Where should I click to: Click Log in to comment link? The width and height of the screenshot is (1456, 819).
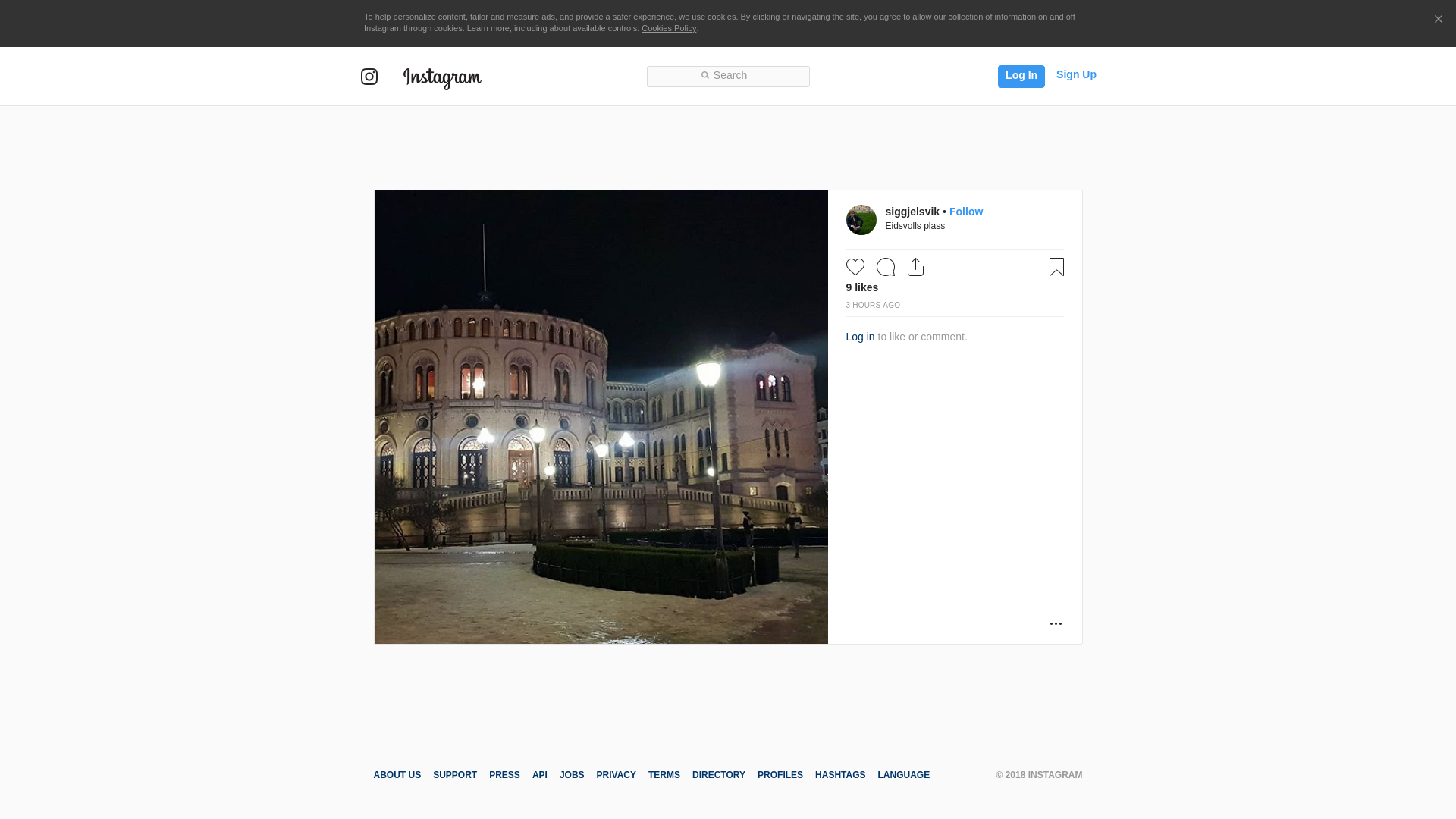coord(860,337)
